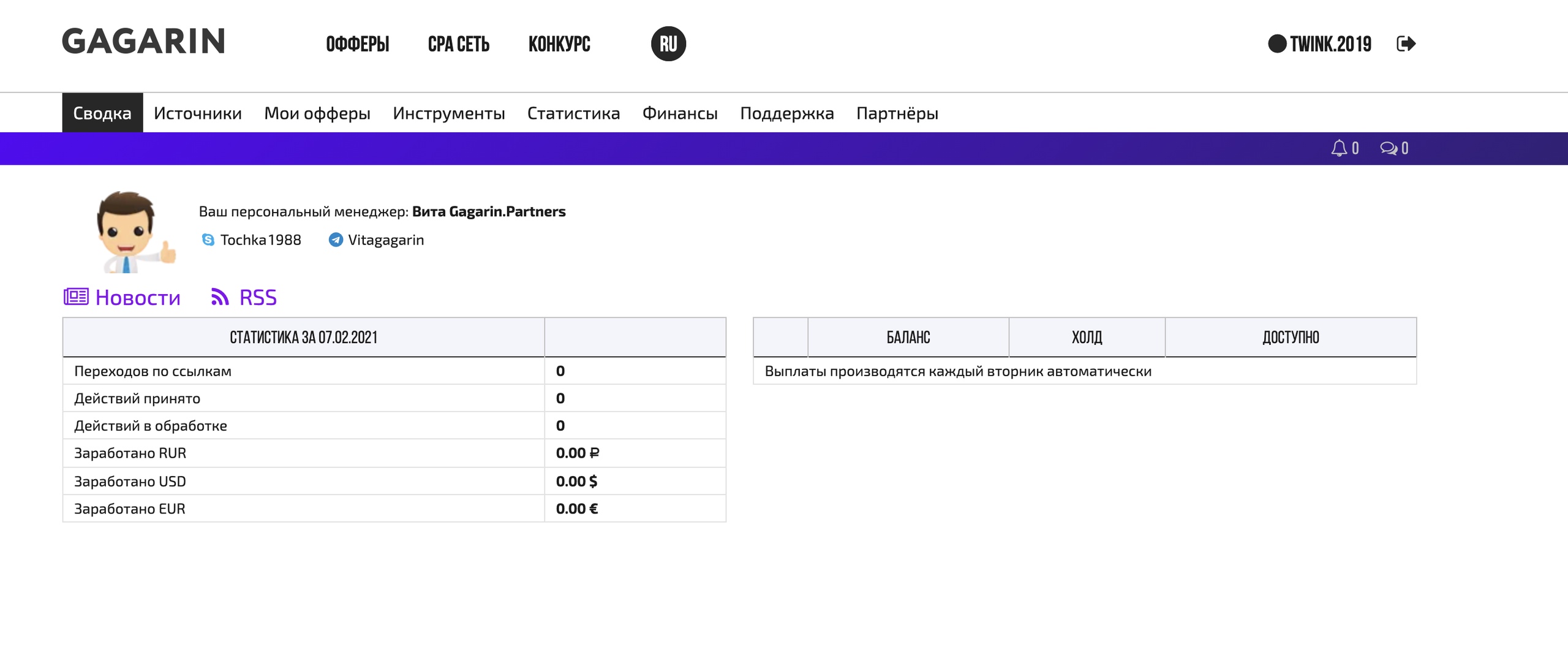Click the round avatar next to TWINK.2019
The height and width of the screenshot is (658, 1568).
pyautogui.click(x=1277, y=44)
